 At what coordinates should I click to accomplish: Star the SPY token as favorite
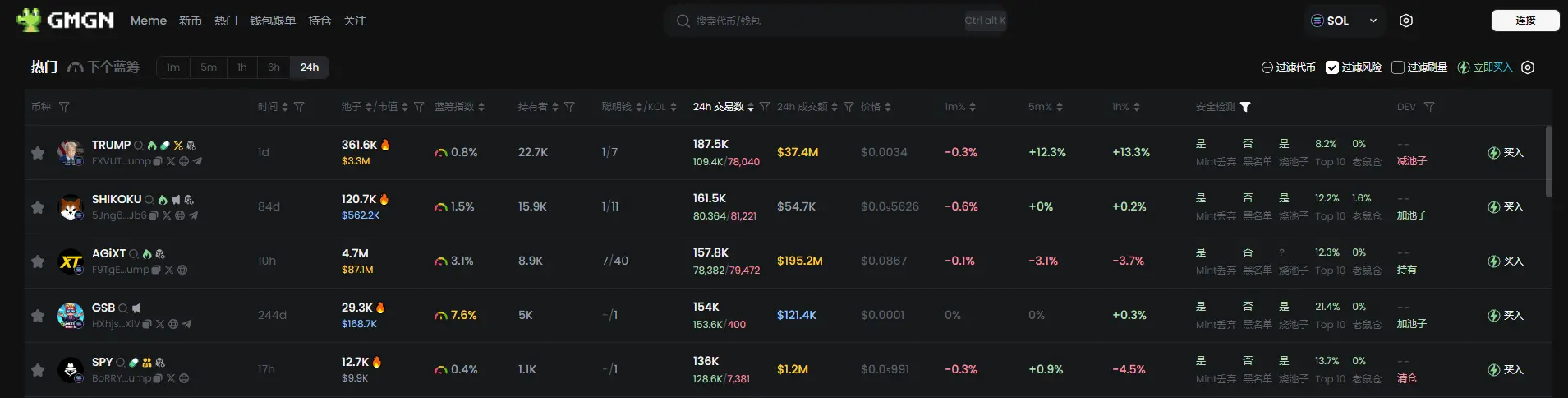tap(38, 370)
